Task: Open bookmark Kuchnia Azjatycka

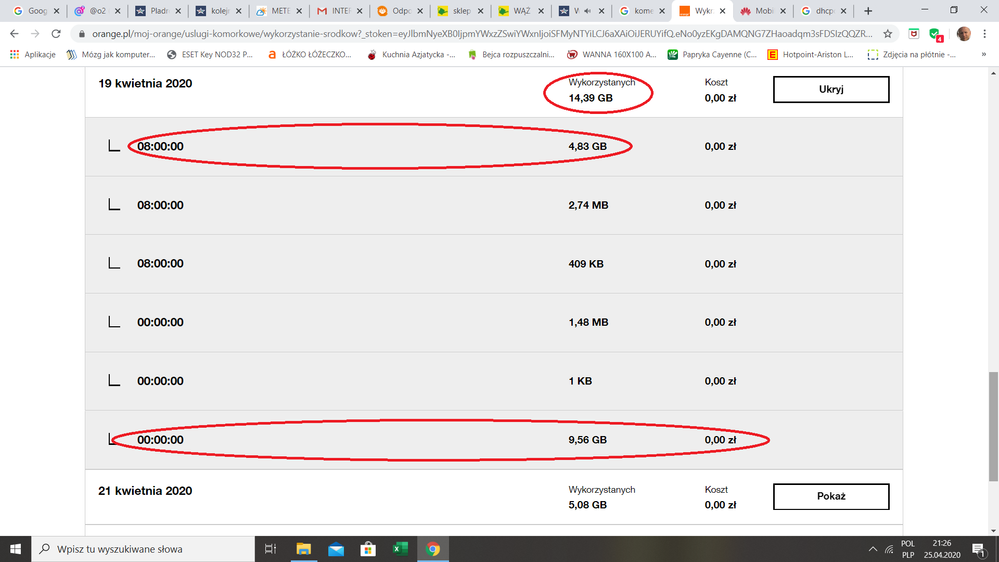Action: pos(411,55)
